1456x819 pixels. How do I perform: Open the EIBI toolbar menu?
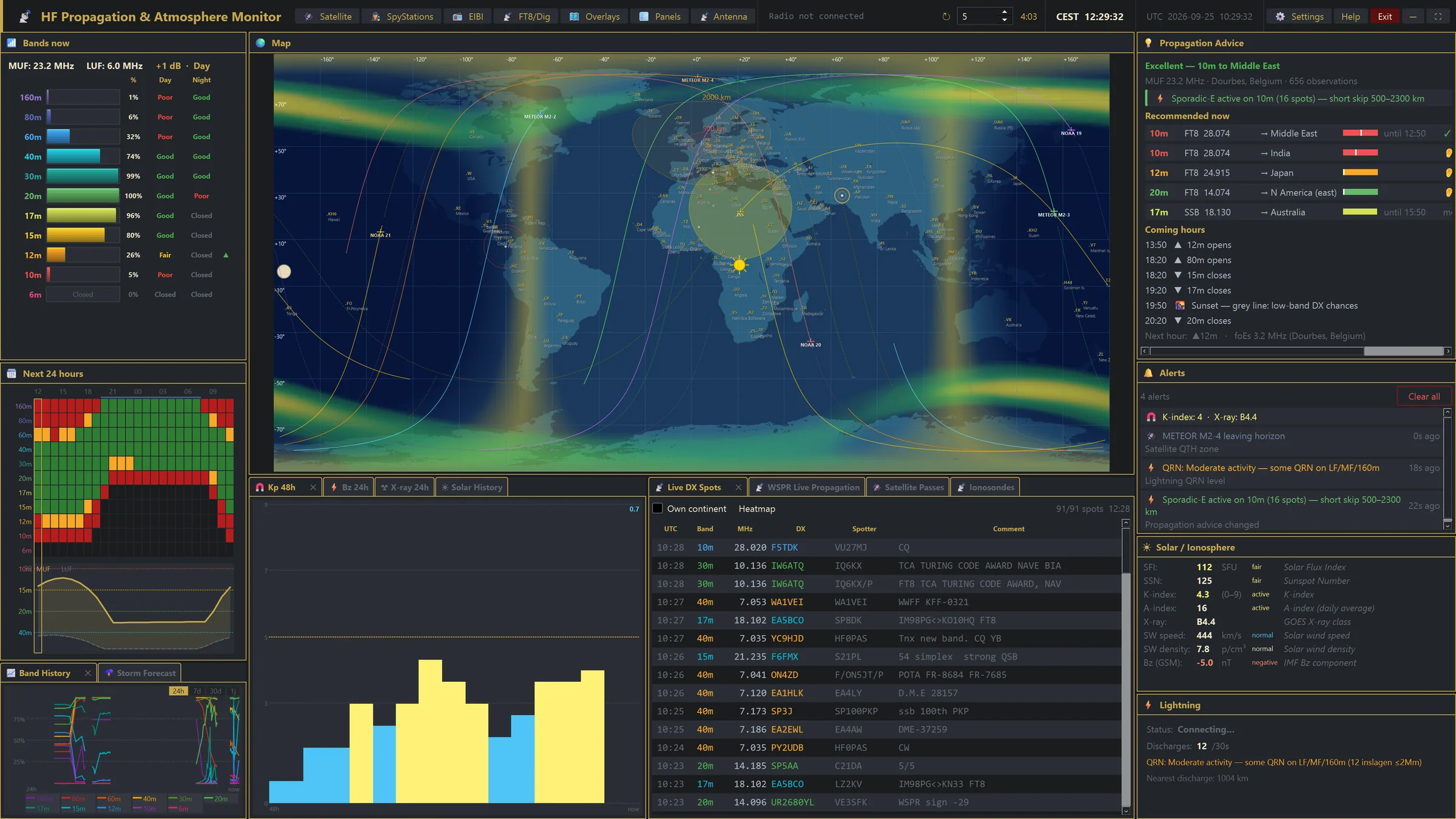468,16
